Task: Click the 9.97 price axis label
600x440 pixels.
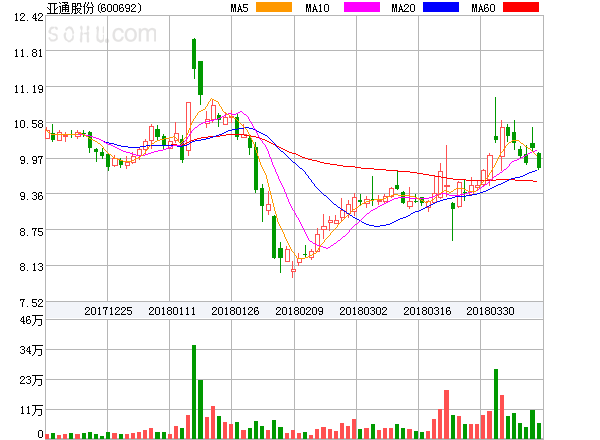Action: [31, 159]
